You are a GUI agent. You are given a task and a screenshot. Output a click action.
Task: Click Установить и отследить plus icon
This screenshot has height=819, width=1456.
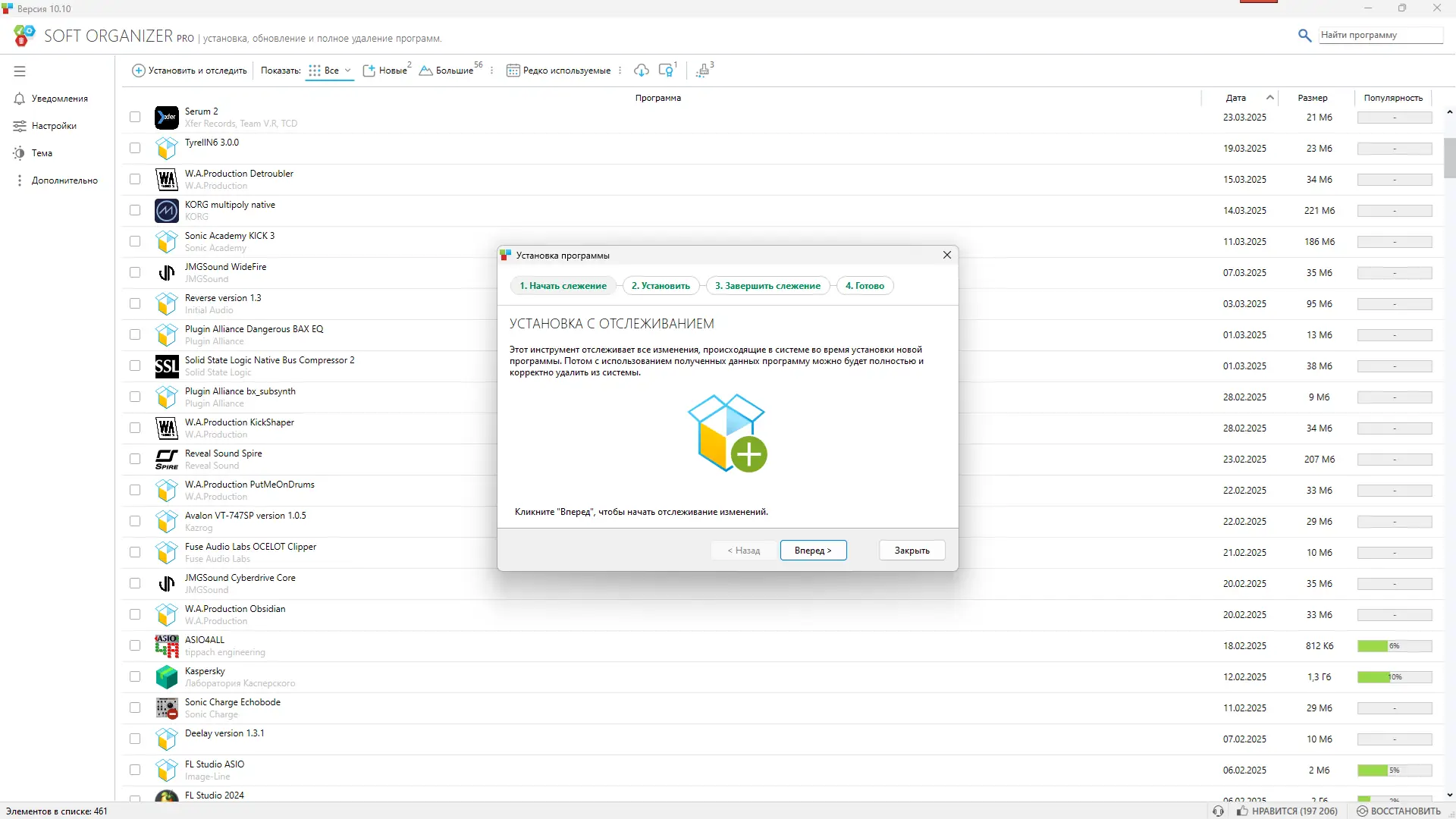(138, 71)
